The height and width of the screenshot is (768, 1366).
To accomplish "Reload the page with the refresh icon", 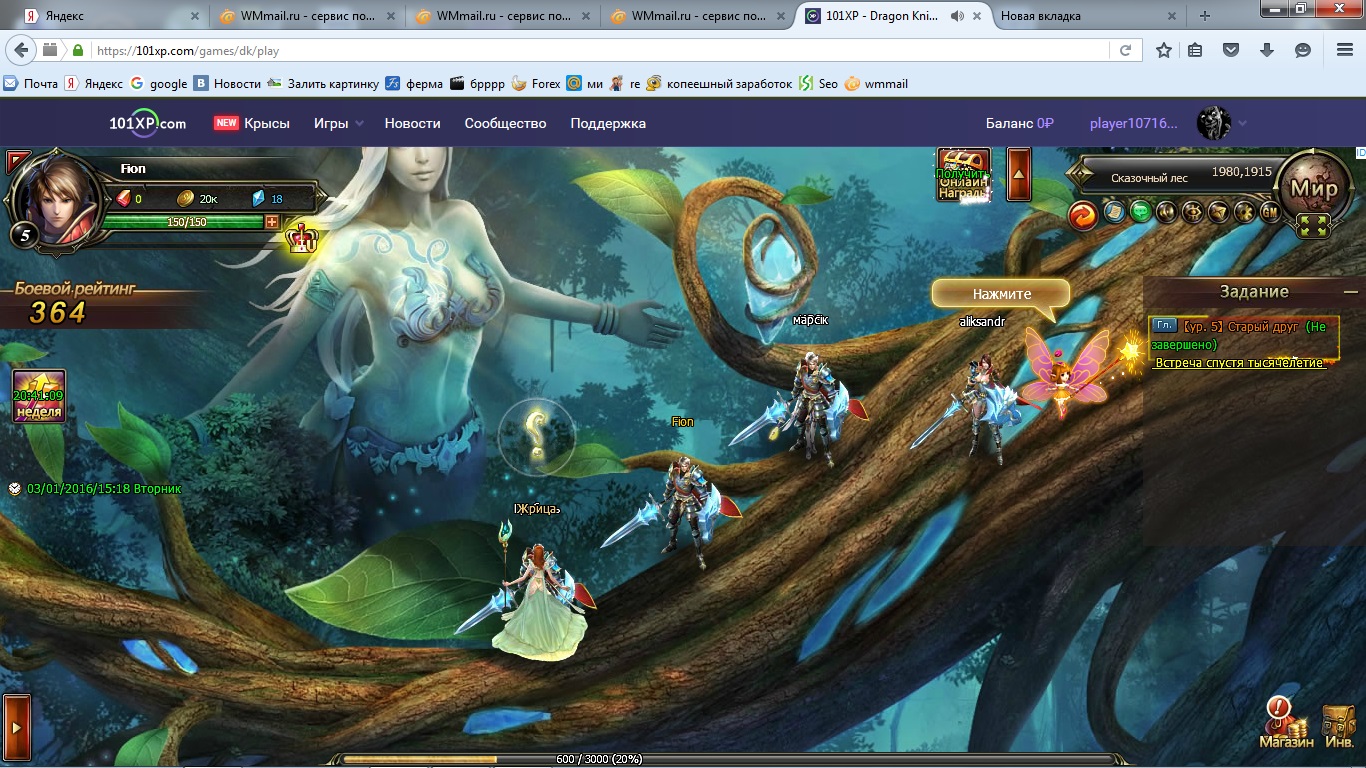I will click(x=1125, y=50).
